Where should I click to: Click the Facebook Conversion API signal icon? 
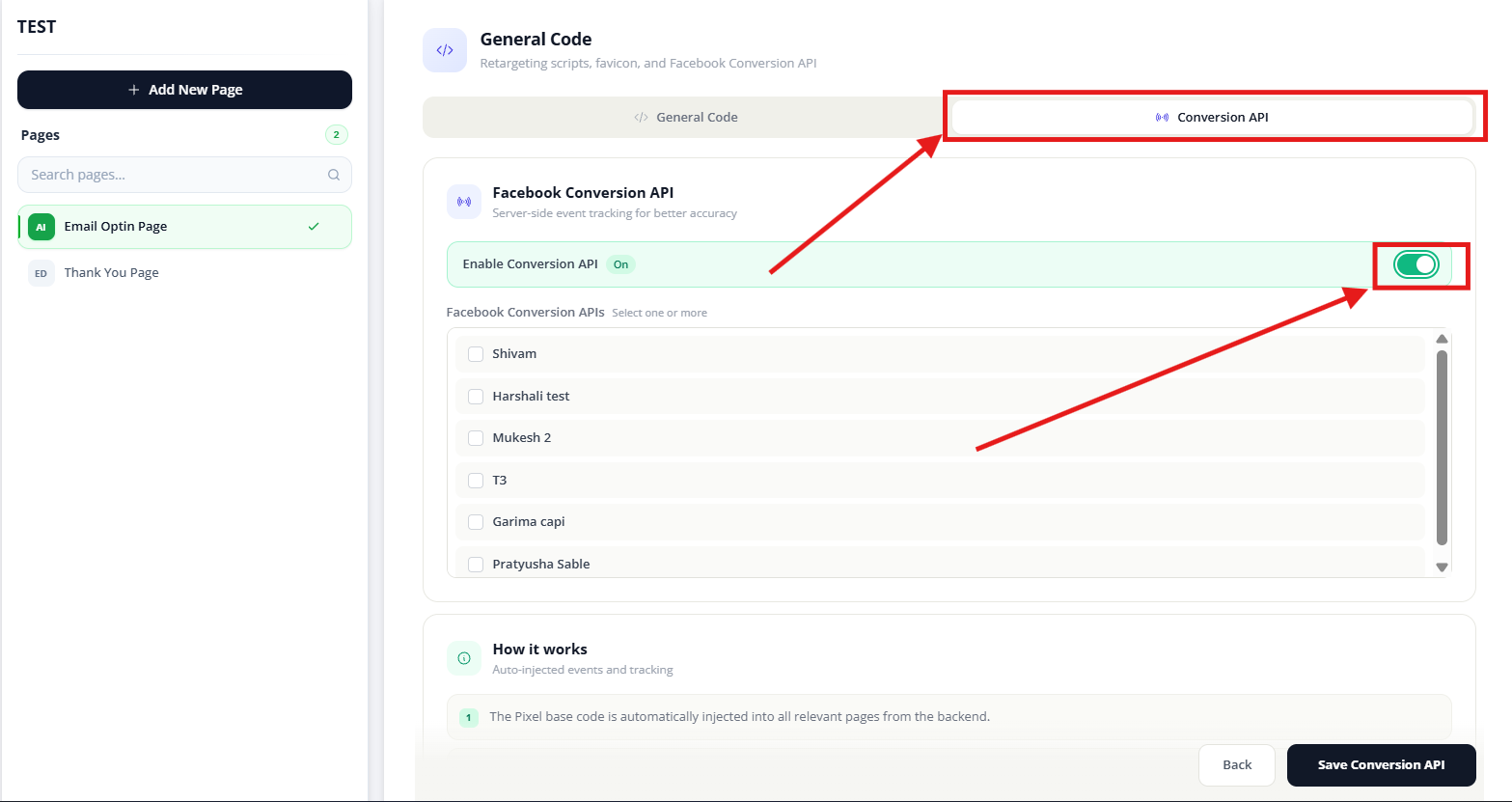pos(464,202)
